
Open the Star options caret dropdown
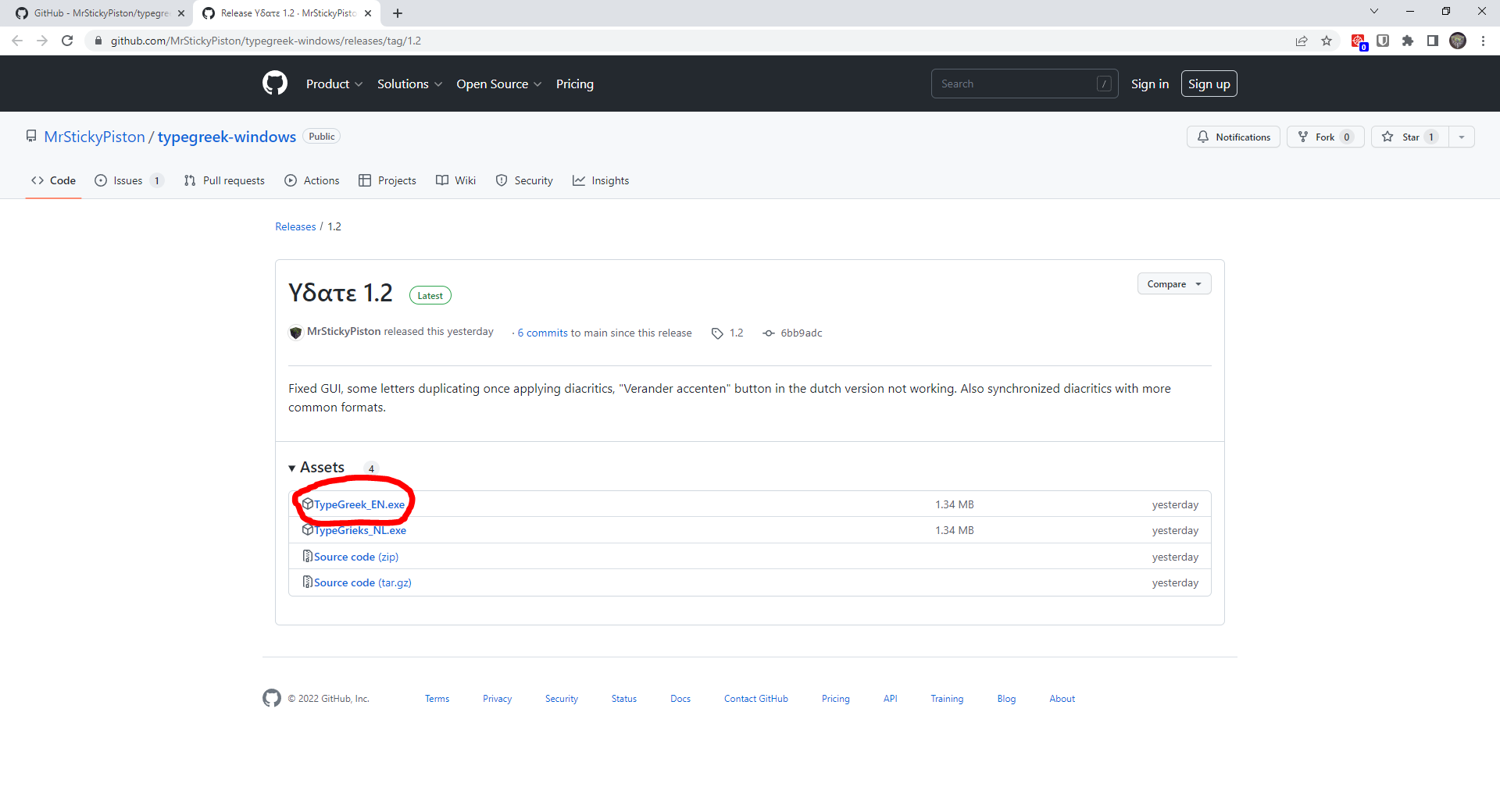pyautogui.click(x=1462, y=137)
